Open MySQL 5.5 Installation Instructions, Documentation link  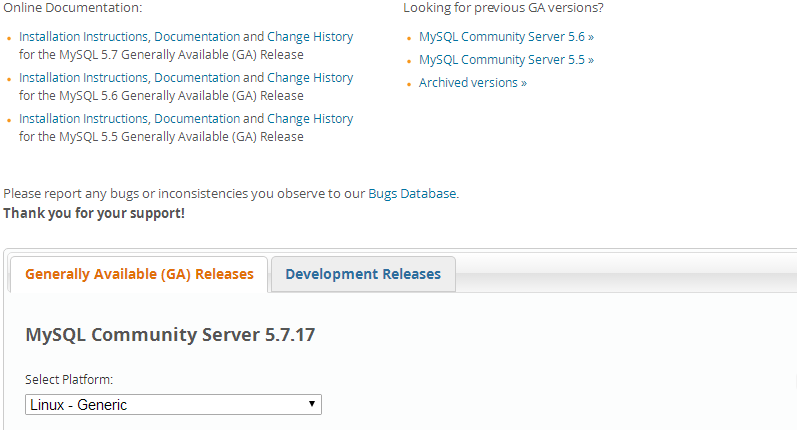(x=130, y=119)
